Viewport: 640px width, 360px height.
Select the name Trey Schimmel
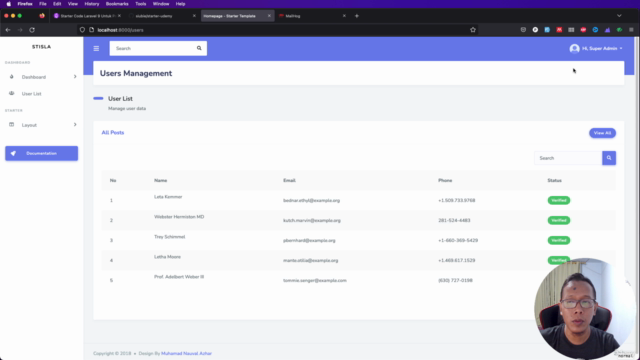(169, 237)
